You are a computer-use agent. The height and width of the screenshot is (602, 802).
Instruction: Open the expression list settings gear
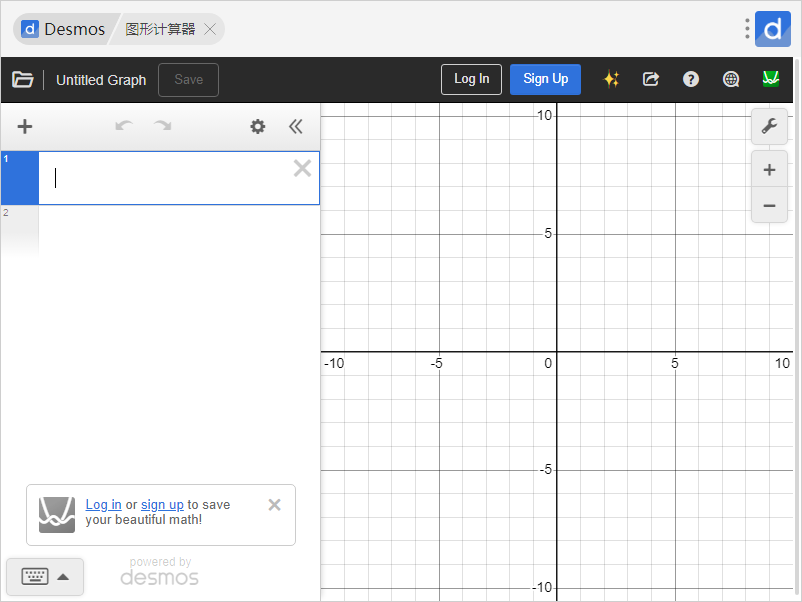[258, 126]
